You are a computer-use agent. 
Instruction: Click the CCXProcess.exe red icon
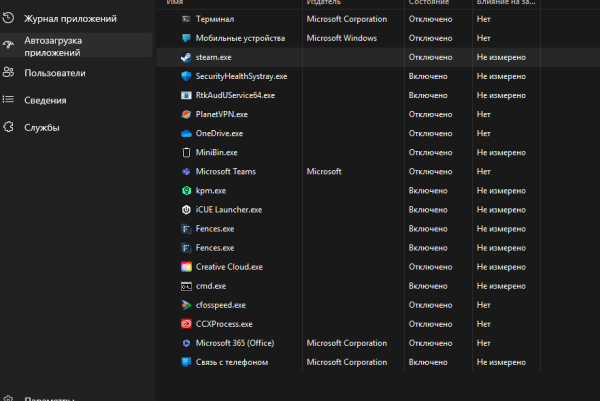tap(186, 324)
